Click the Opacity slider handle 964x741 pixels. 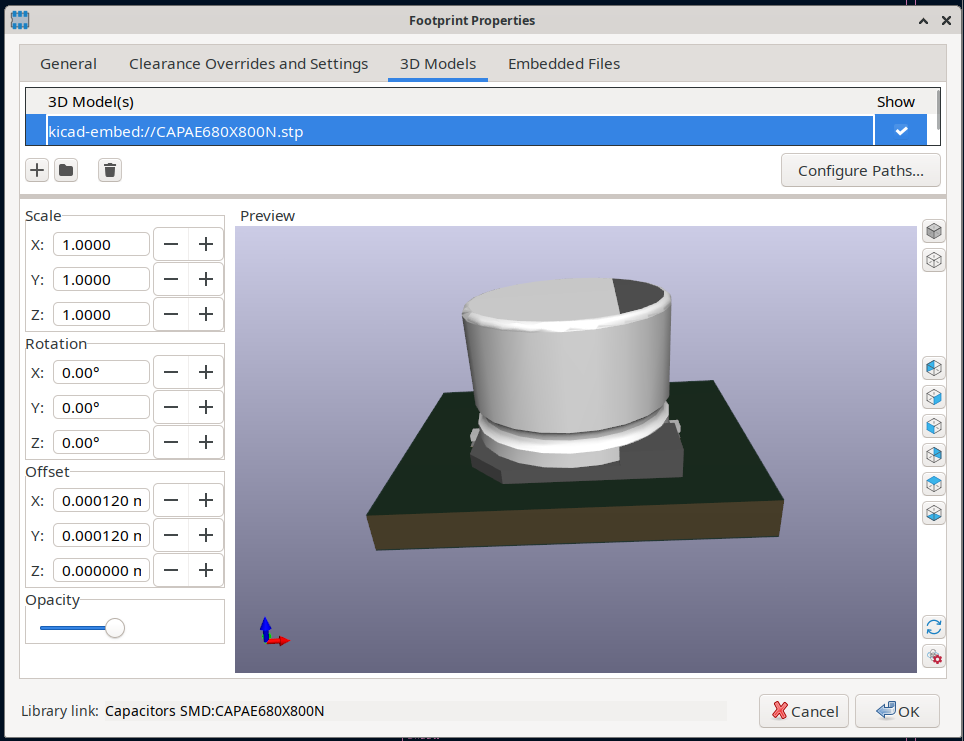(115, 628)
